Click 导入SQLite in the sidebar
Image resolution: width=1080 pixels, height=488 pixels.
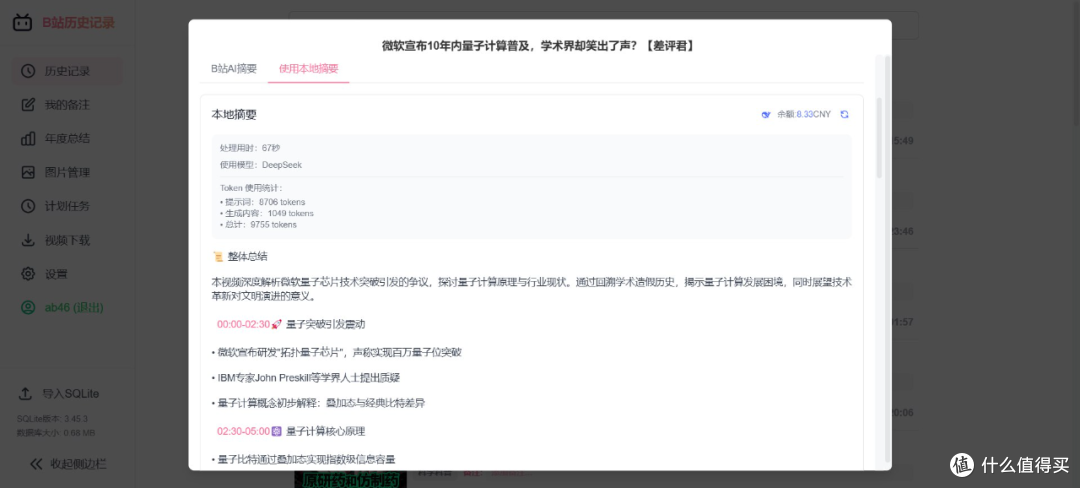70,394
